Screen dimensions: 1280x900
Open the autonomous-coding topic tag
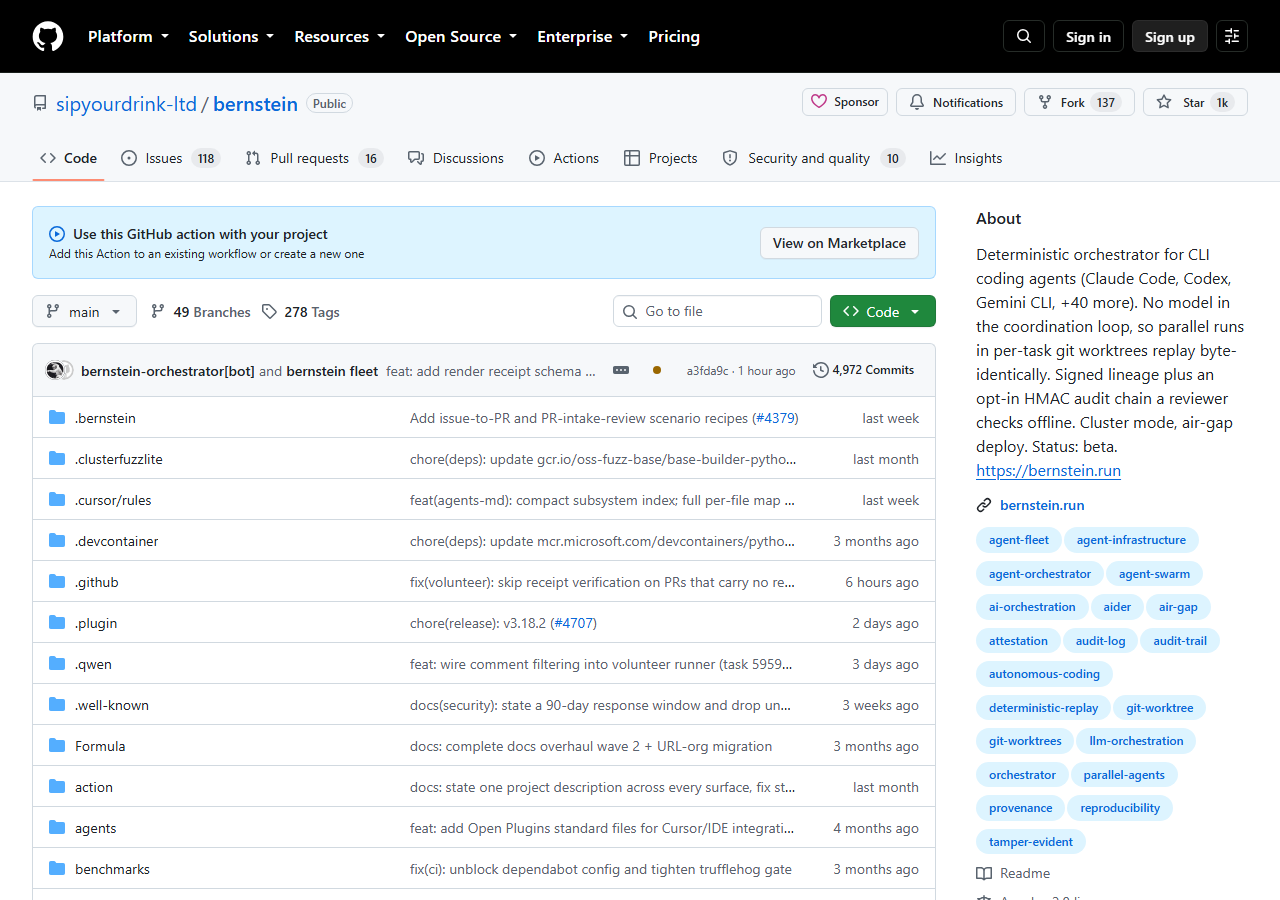1044,674
